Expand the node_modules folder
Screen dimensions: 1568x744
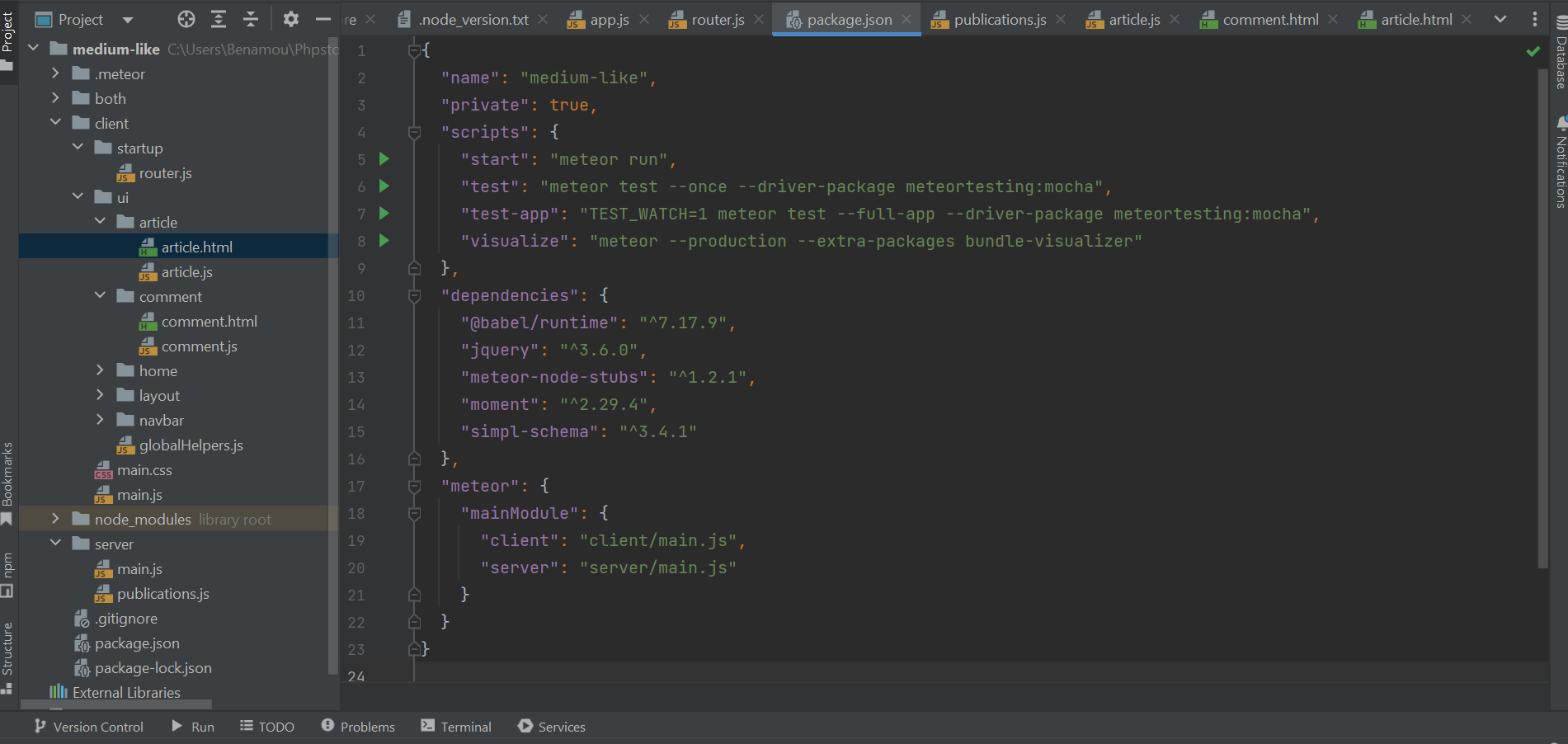tap(55, 519)
